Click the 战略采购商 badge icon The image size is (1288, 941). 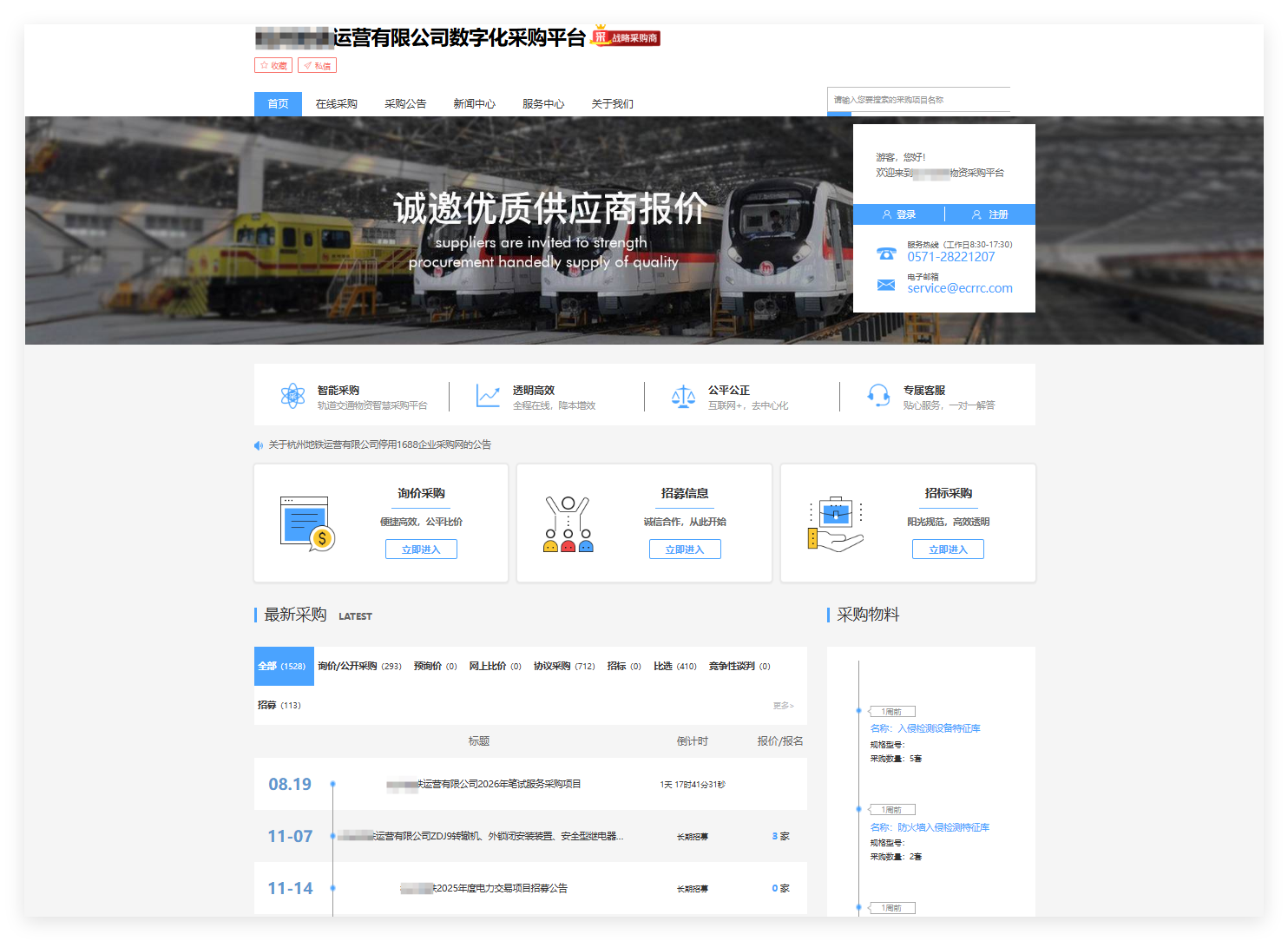(x=626, y=36)
